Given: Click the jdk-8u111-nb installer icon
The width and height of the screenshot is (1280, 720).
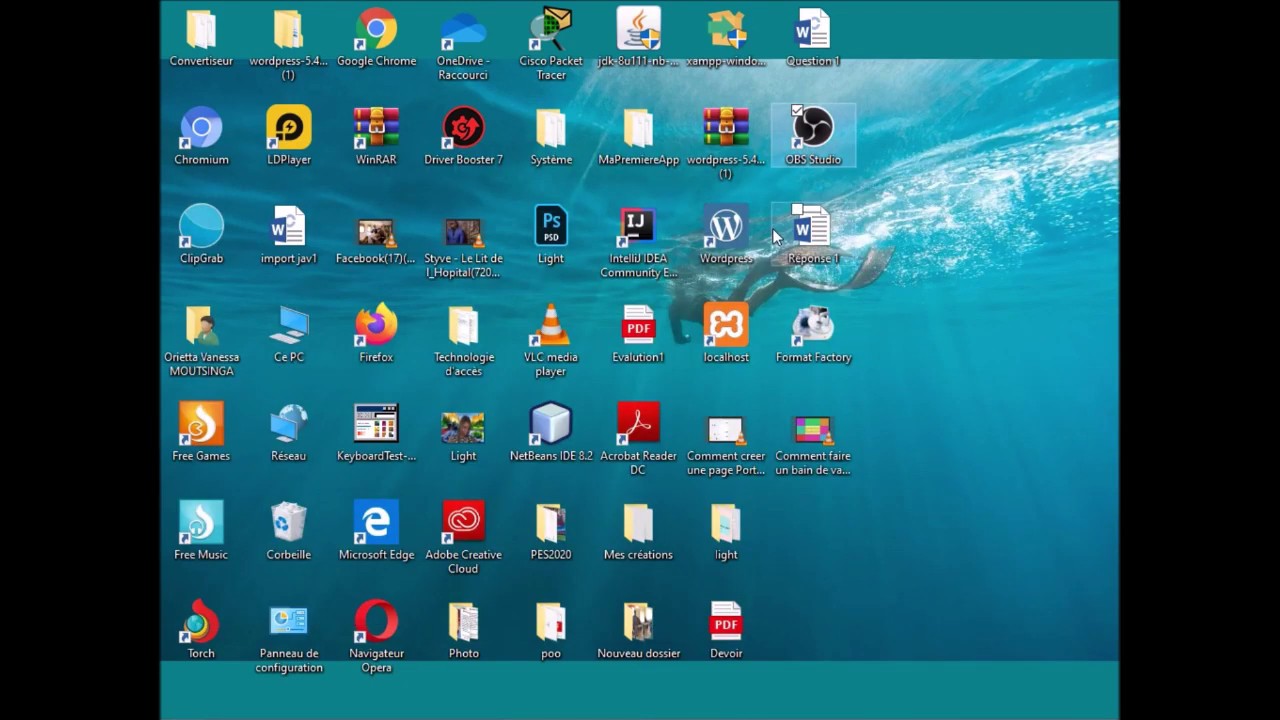Looking at the screenshot, I should click(x=638, y=30).
